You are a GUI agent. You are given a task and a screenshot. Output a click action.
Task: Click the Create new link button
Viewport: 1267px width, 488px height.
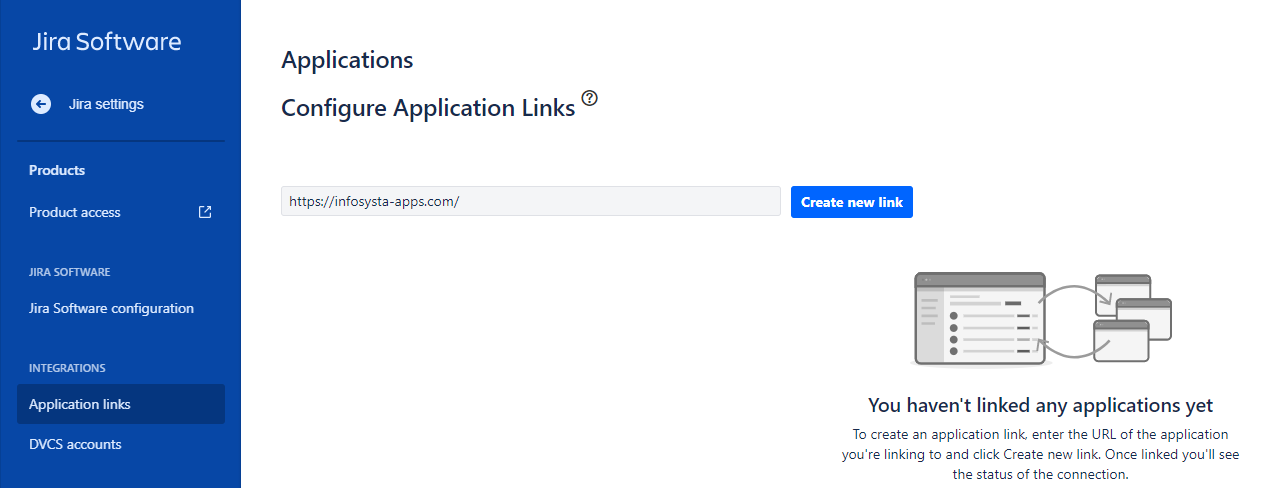[852, 202]
